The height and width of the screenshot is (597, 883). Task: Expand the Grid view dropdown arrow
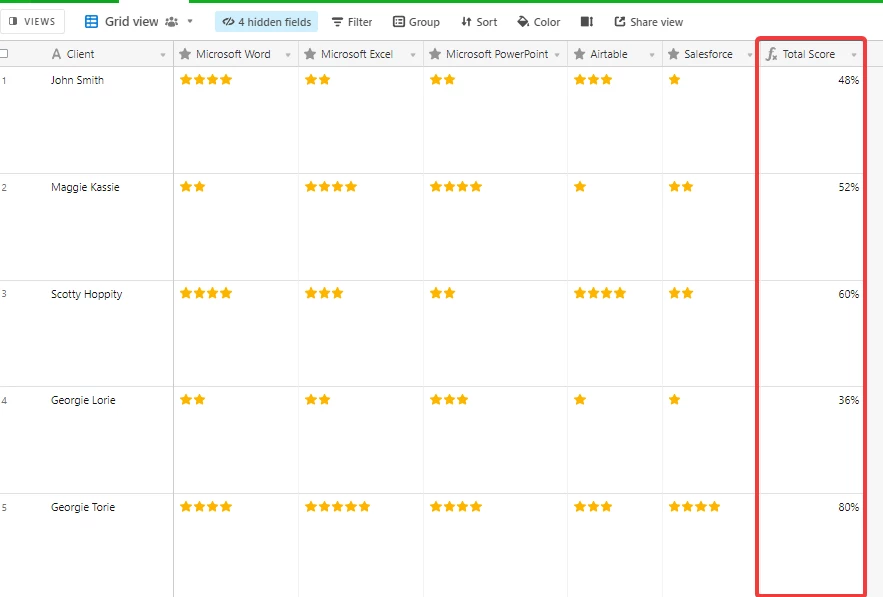pyautogui.click(x=190, y=21)
